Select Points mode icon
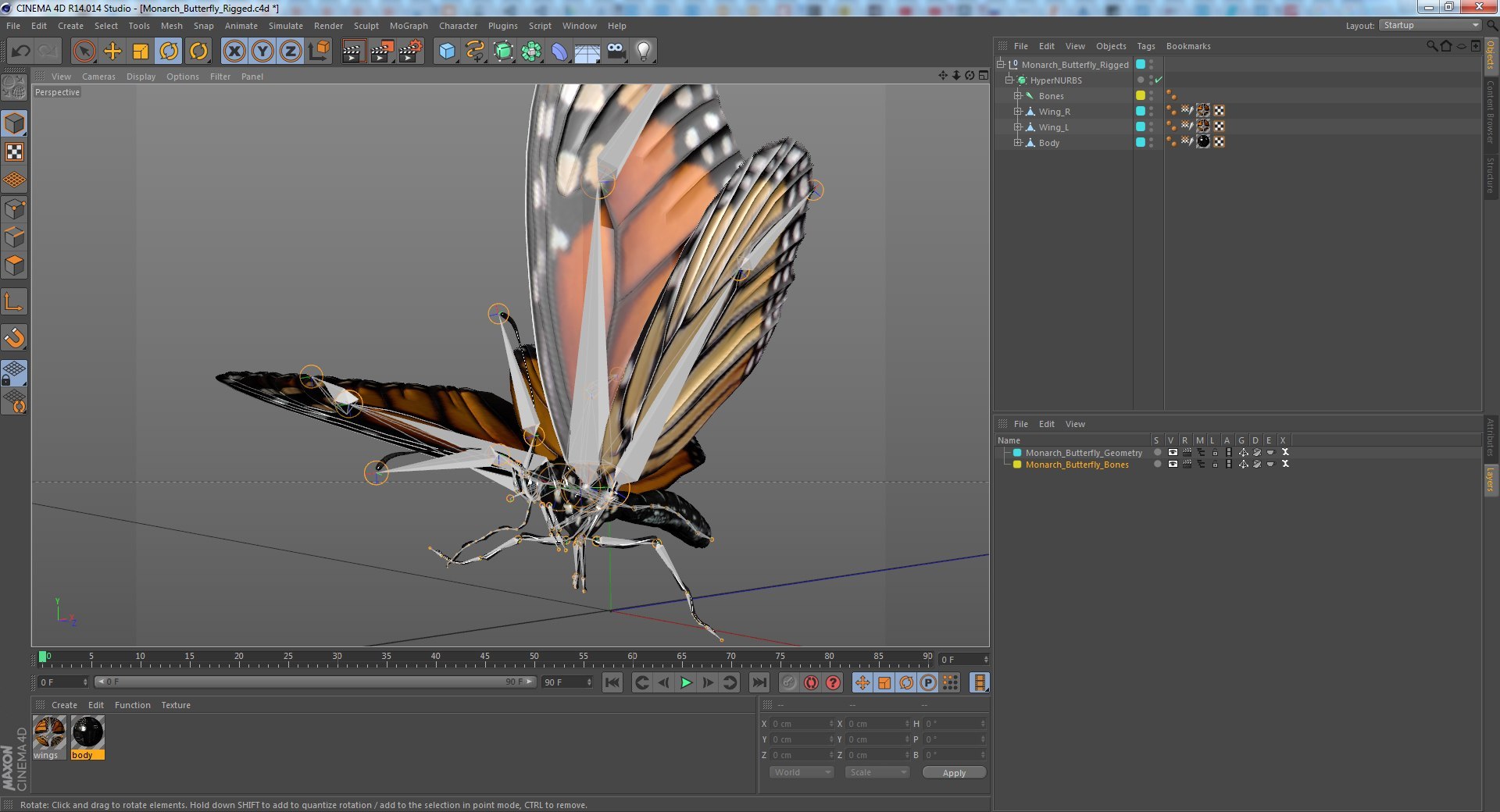Viewport: 1500px width, 812px height. (x=14, y=208)
